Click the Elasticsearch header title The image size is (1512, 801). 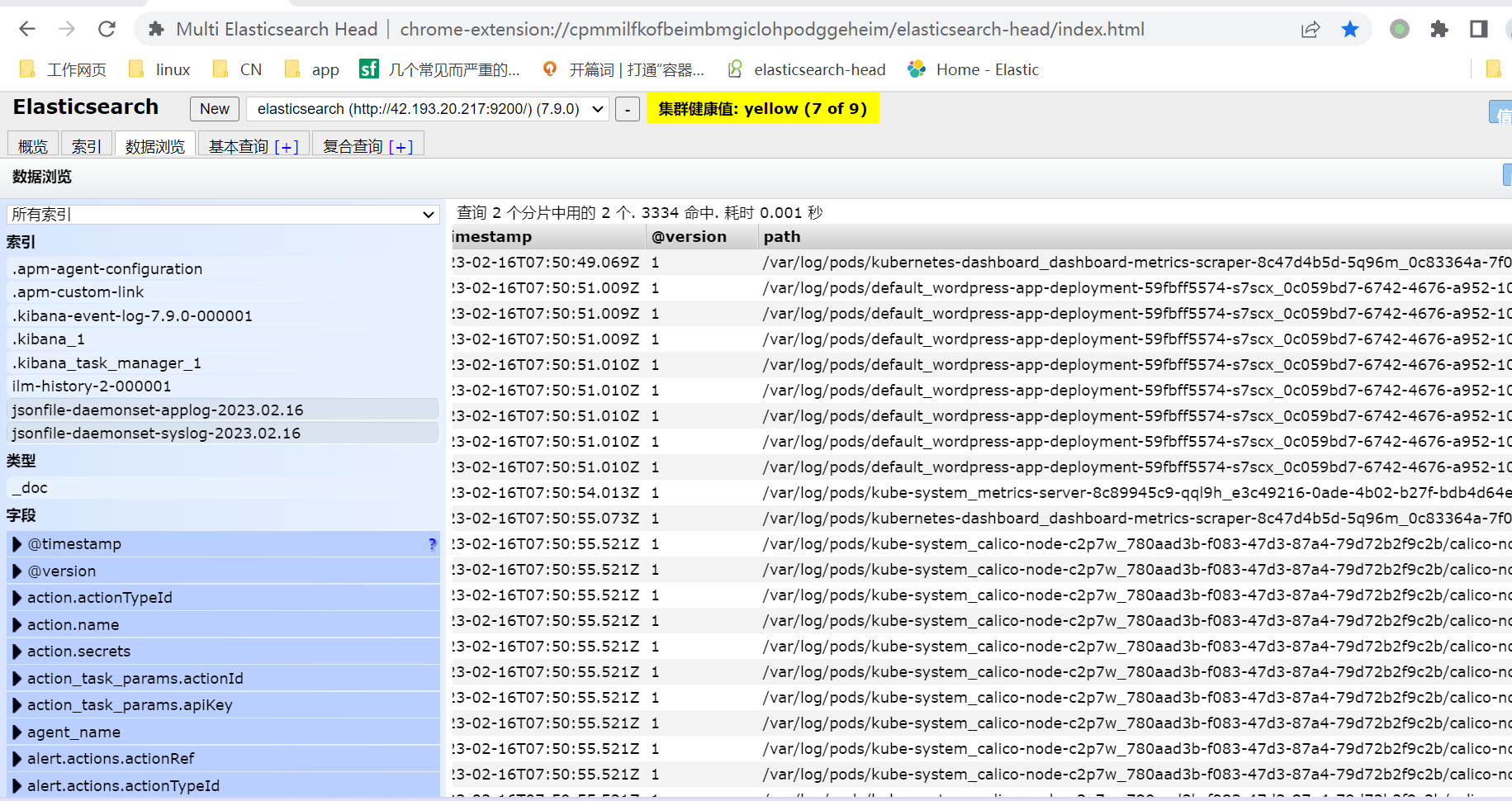coord(86,107)
